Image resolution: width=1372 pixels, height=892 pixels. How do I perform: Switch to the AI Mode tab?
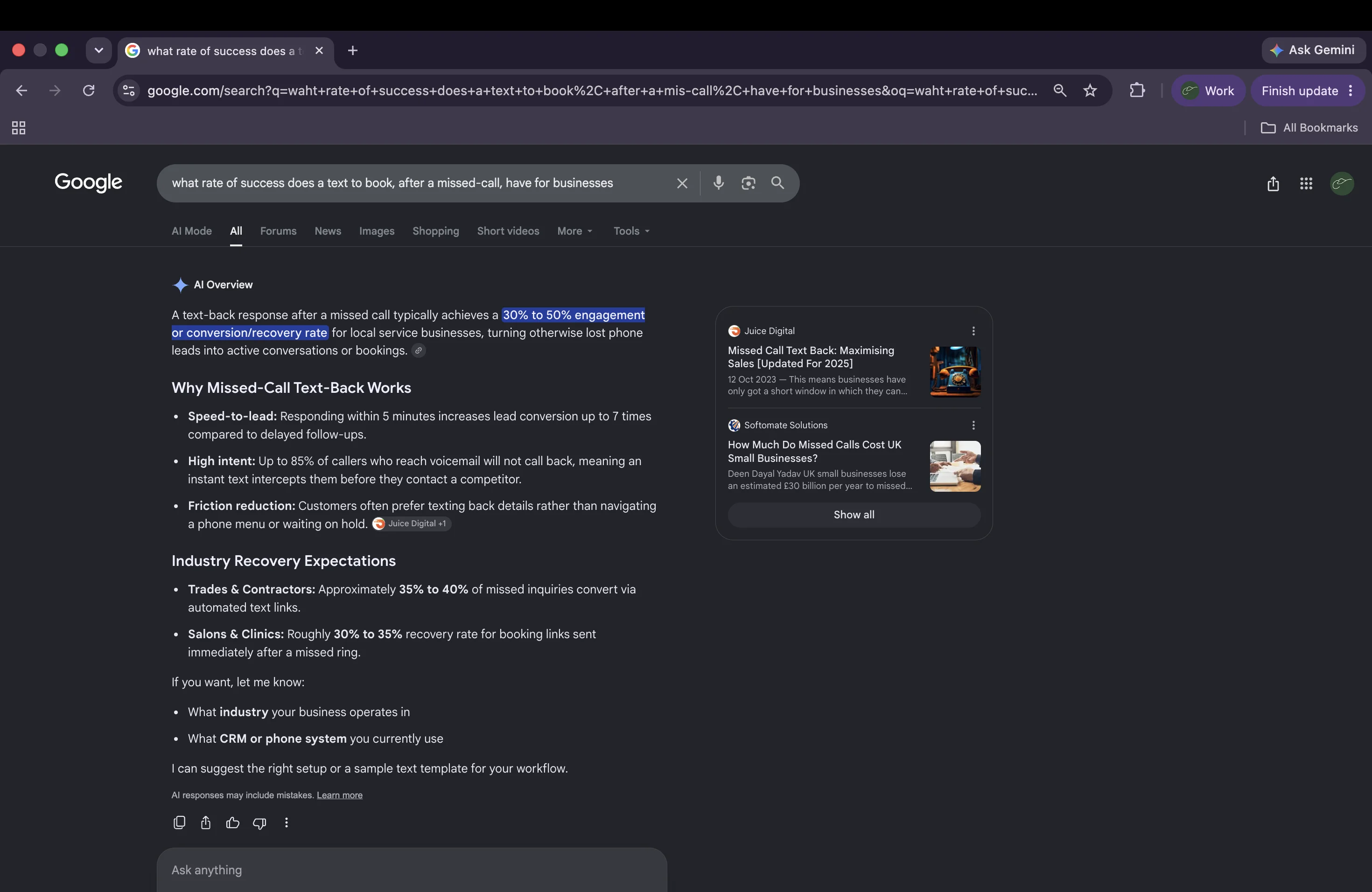pos(191,231)
